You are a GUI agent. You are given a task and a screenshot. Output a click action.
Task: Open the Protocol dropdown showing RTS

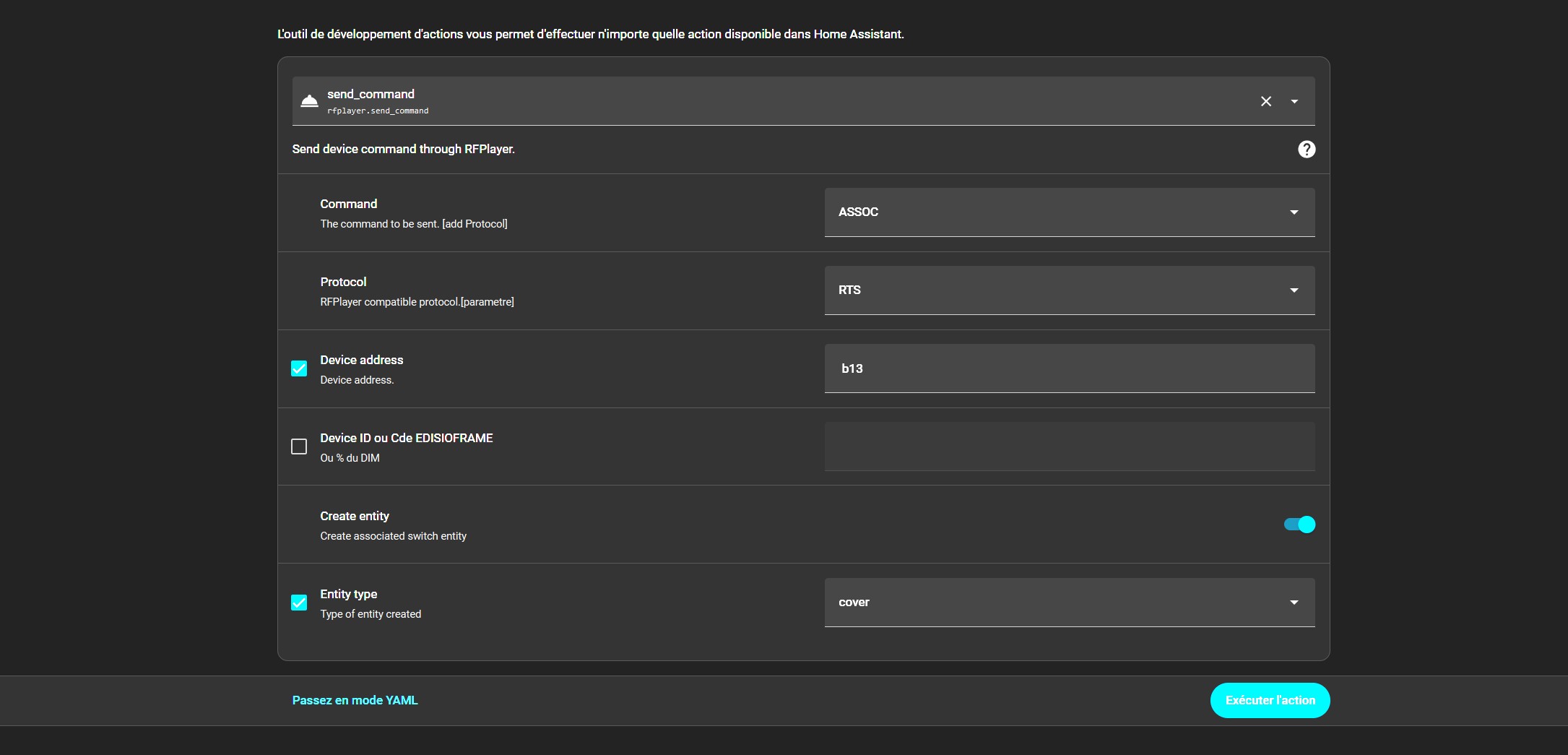point(1054,290)
